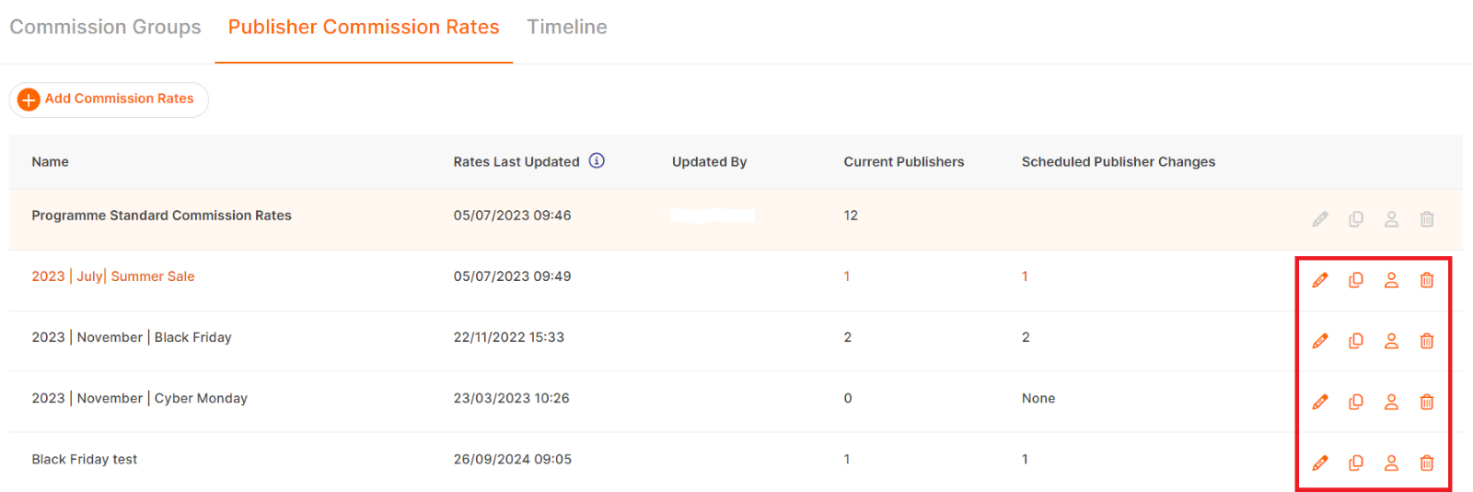Click the Add Commission Rates button

[x=109, y=100]
